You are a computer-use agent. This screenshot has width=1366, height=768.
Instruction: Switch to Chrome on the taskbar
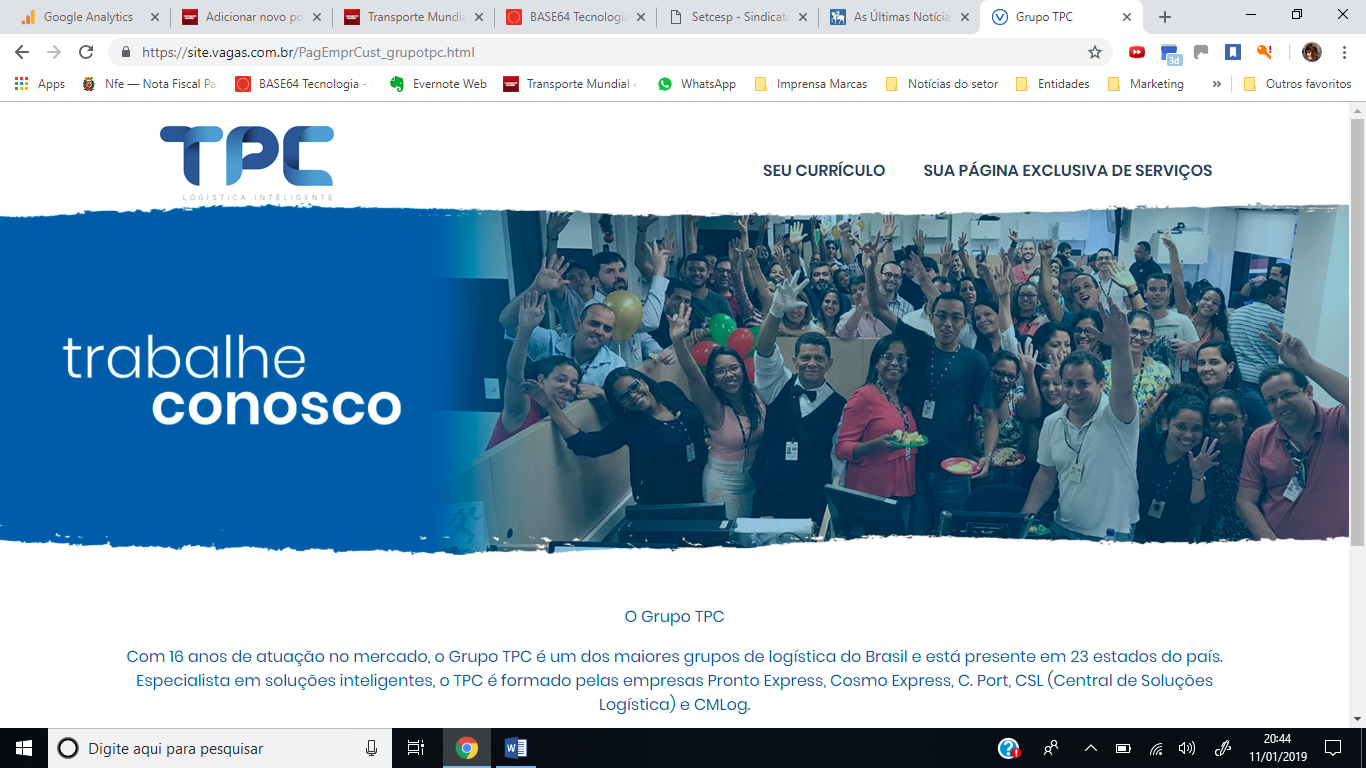click(466, 748)
